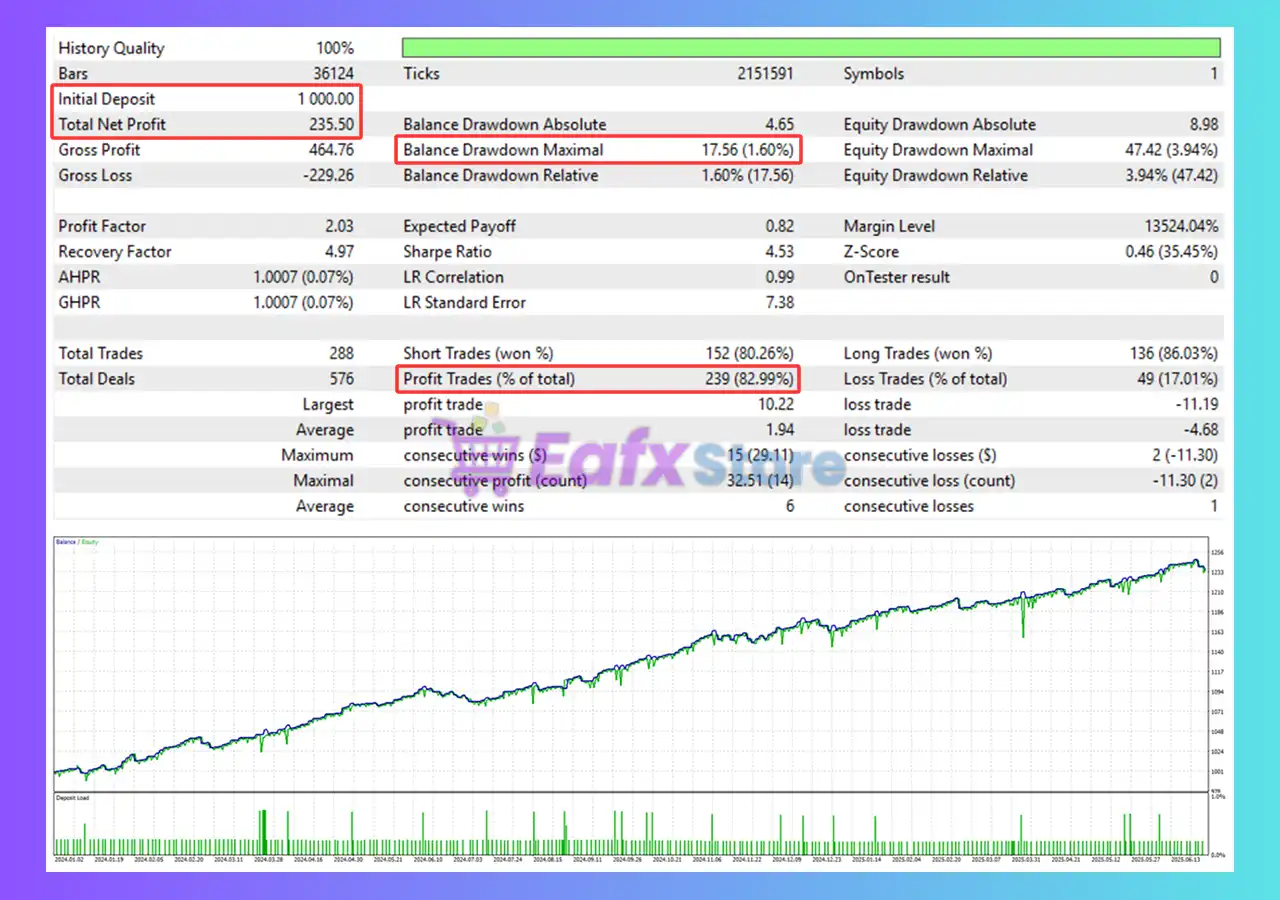Click the Equity Drawdown Maximal value
This screenshot has width=1280, height=900.
point(1171,150)
